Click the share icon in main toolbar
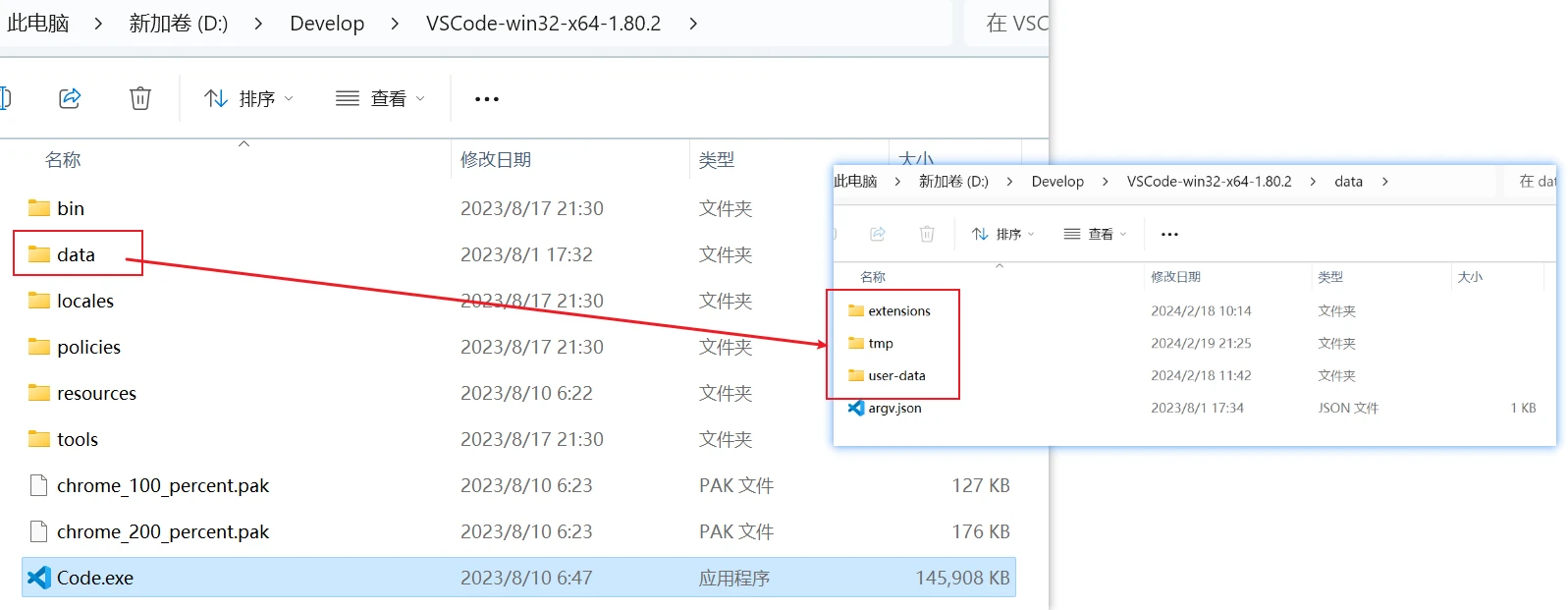 tap(70, 98)
